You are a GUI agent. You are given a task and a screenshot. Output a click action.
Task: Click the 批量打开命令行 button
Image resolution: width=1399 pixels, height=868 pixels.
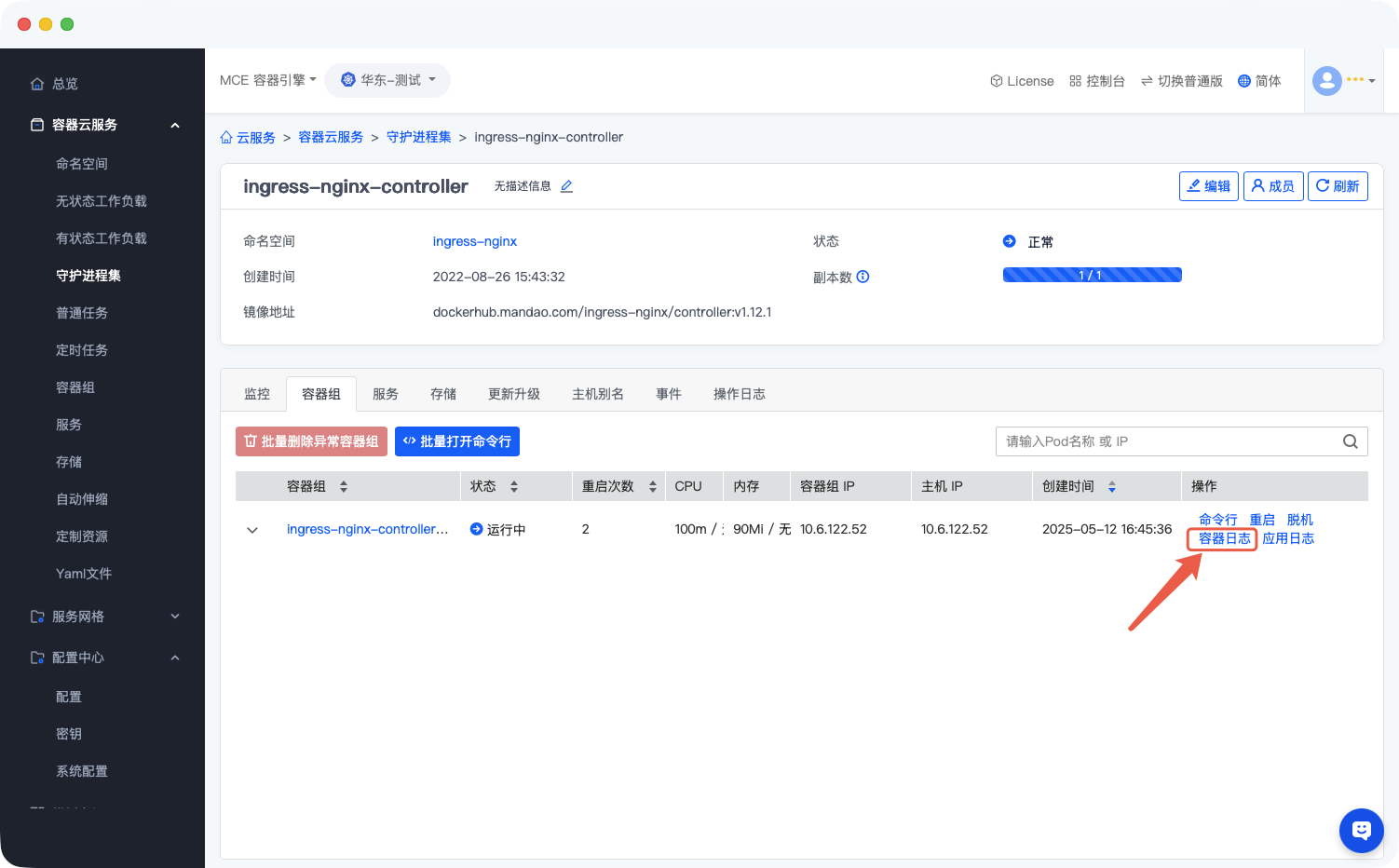click(456, 441)
